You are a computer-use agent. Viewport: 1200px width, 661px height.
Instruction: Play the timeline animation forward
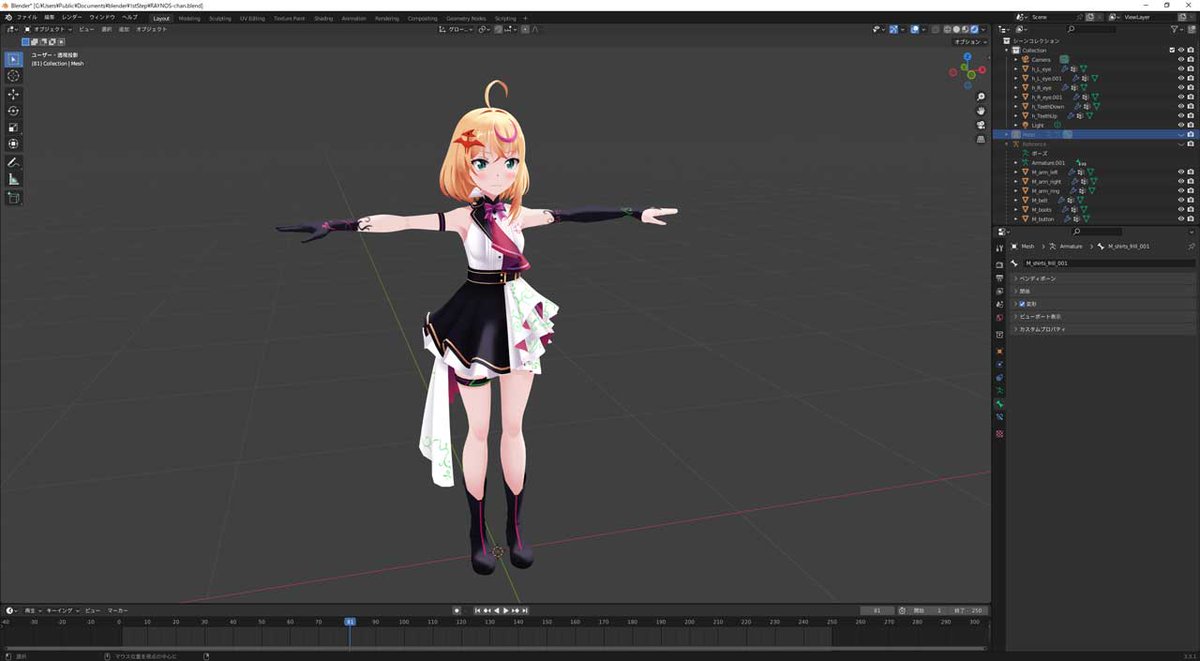[x=506, y=610]
